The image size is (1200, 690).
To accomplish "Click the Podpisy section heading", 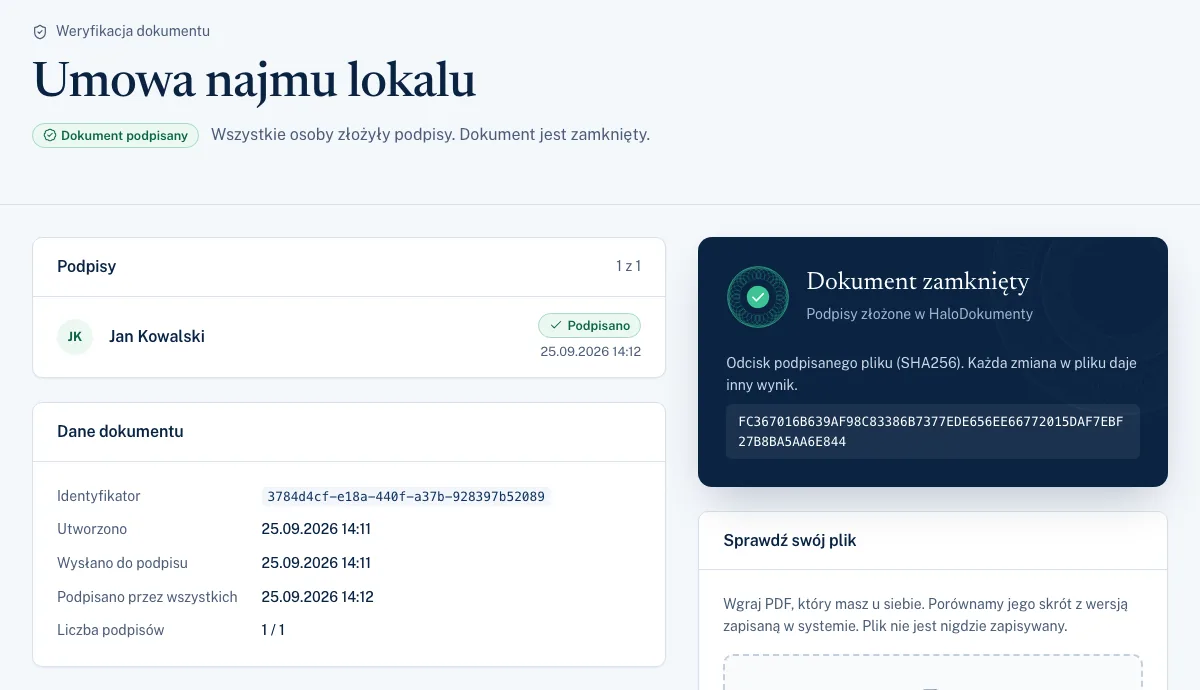I will 87,267.
